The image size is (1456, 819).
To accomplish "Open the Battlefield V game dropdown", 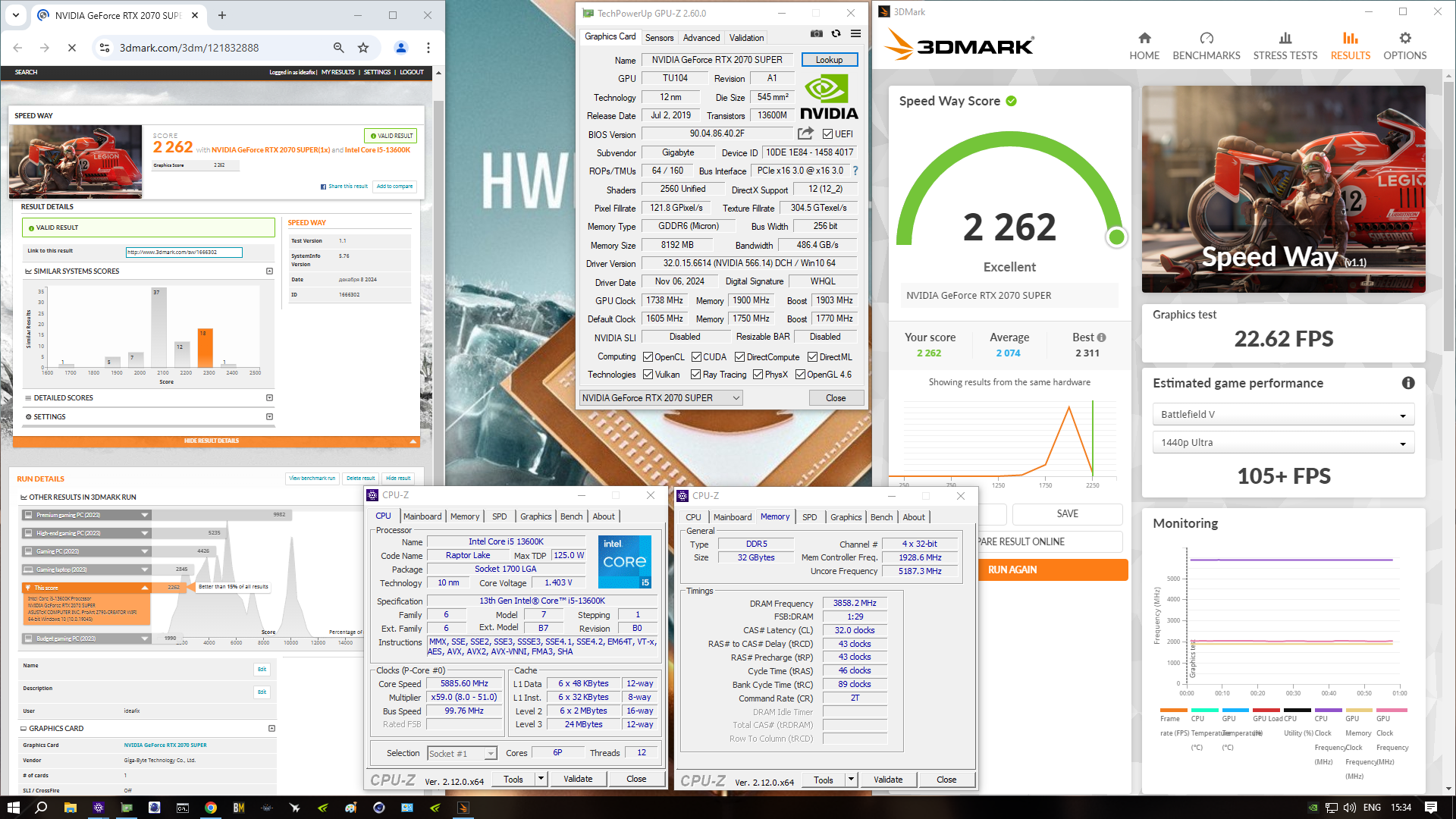I will (1284, 415).
